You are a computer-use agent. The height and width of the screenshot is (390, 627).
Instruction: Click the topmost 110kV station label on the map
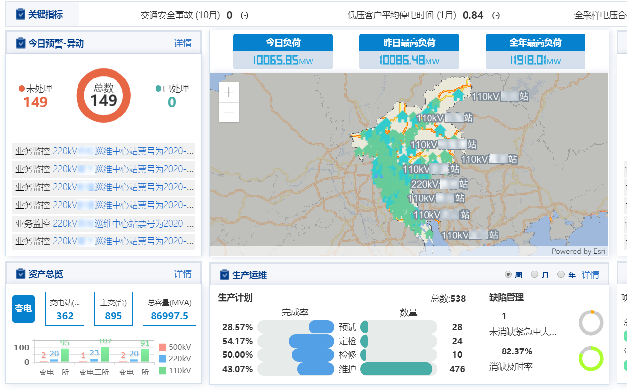click(x=500, y=96)
